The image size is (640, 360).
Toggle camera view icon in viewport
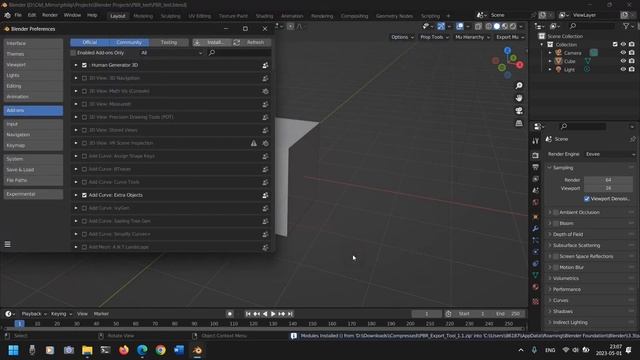[x=519, y=111]
